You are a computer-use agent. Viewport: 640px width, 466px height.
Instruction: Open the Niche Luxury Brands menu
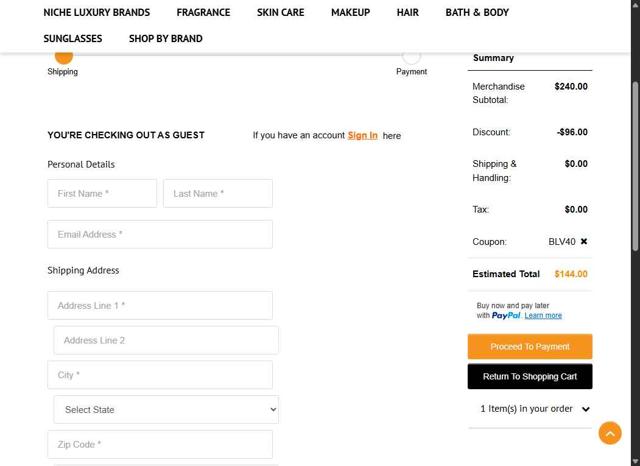click(x=97, y=13)
